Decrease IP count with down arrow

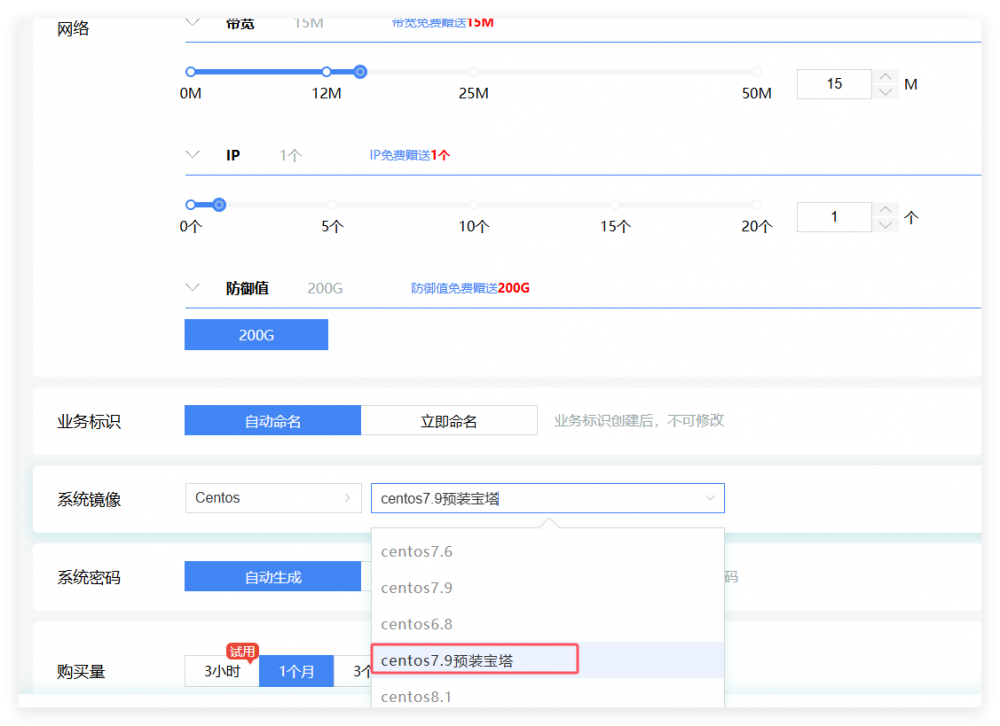coord(885,225)
